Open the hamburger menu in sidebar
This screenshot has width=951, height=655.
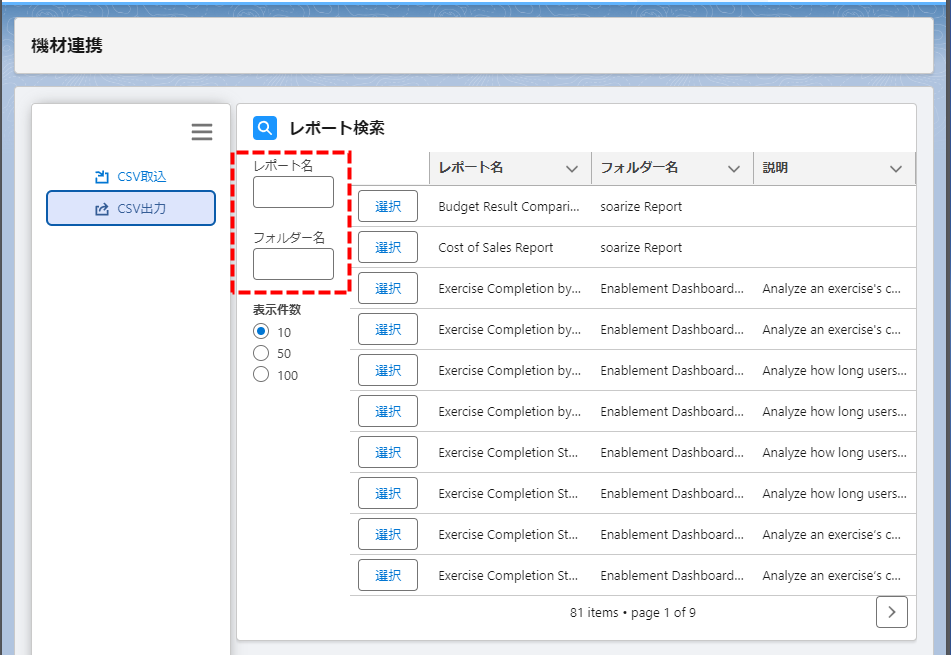[202, 132]
